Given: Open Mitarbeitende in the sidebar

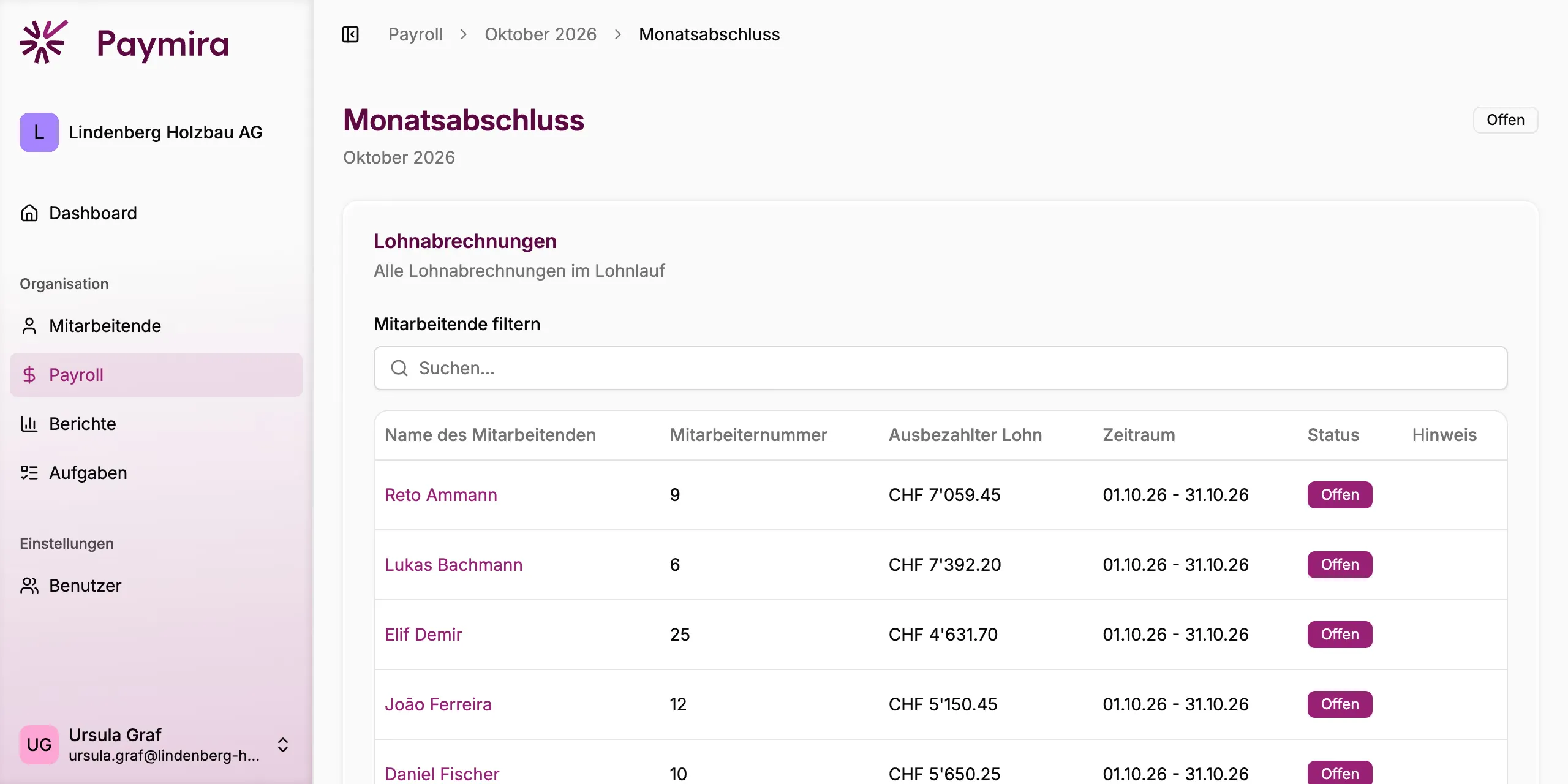Looking at the screenshot, I should 156,326.
